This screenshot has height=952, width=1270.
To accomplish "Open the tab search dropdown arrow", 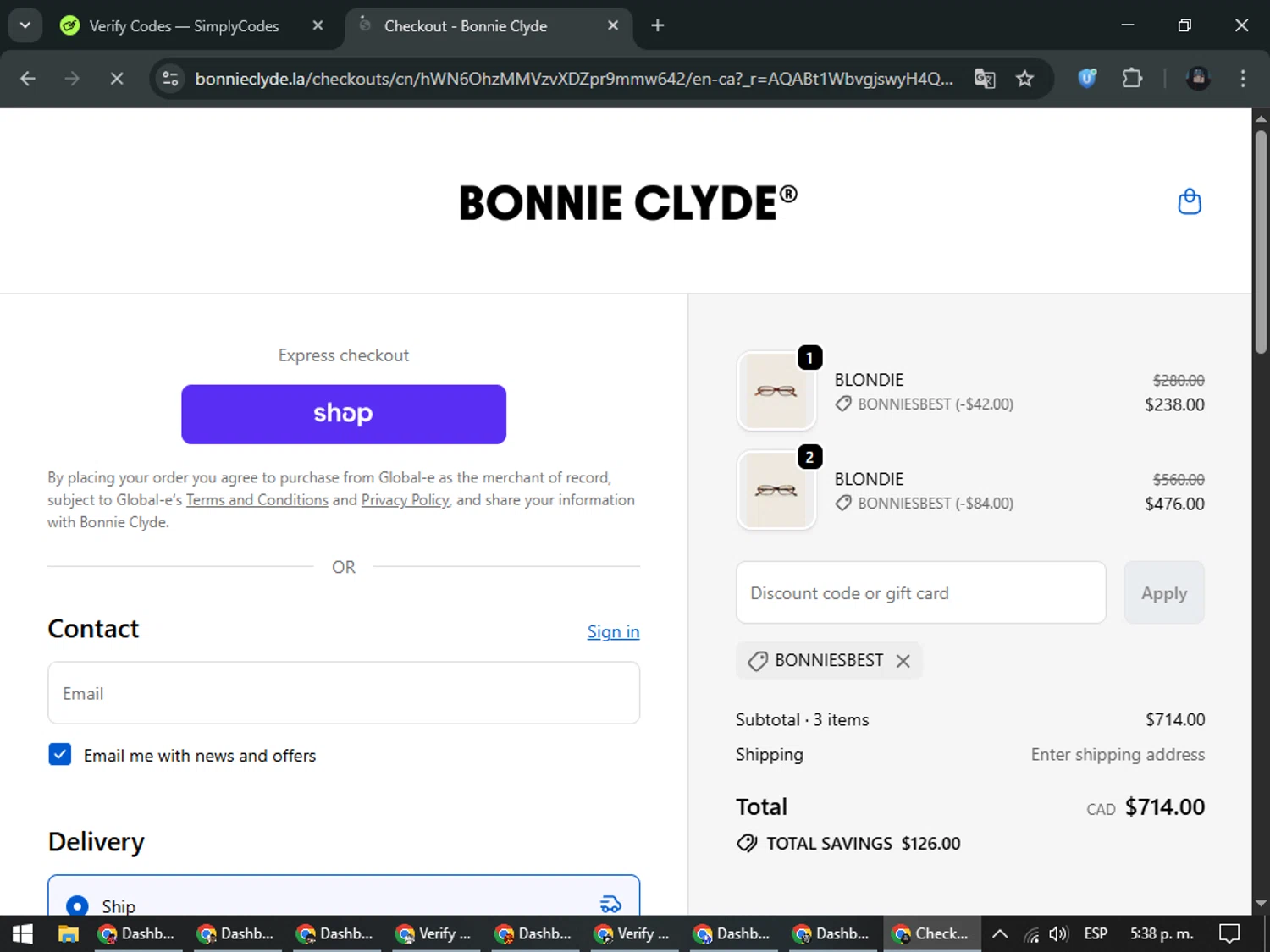I will pos(25,25).
